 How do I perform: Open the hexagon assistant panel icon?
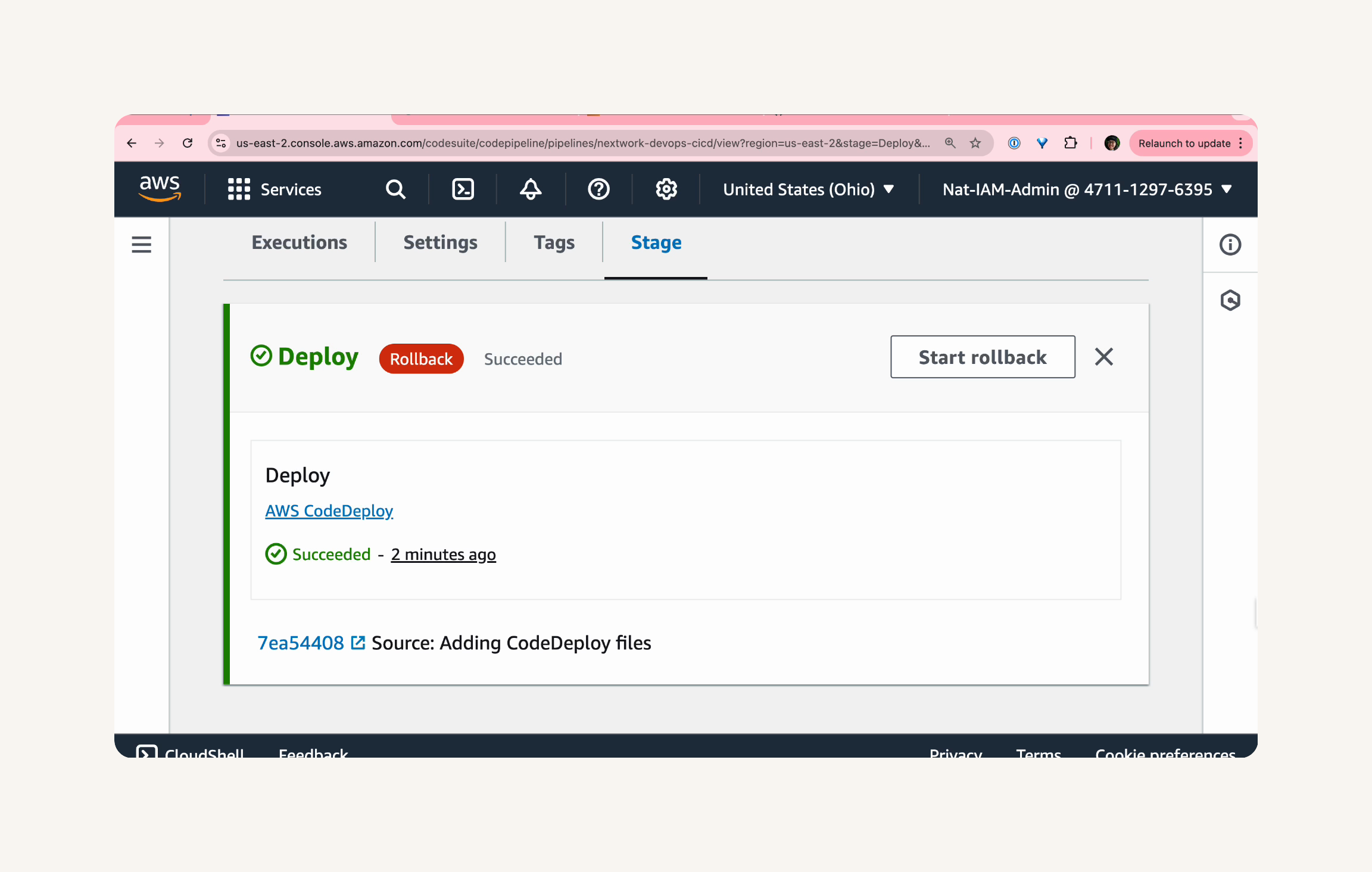coord(1230,300)
